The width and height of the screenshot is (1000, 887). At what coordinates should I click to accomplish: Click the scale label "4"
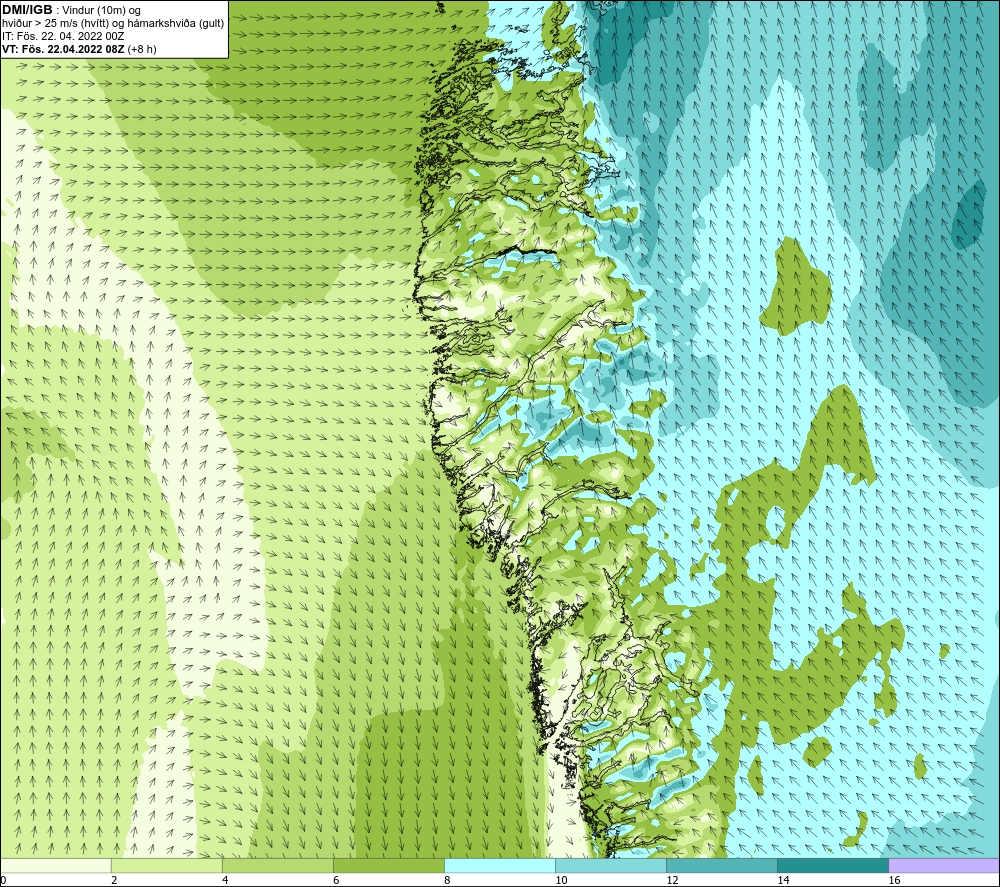[x=225, y=881]
